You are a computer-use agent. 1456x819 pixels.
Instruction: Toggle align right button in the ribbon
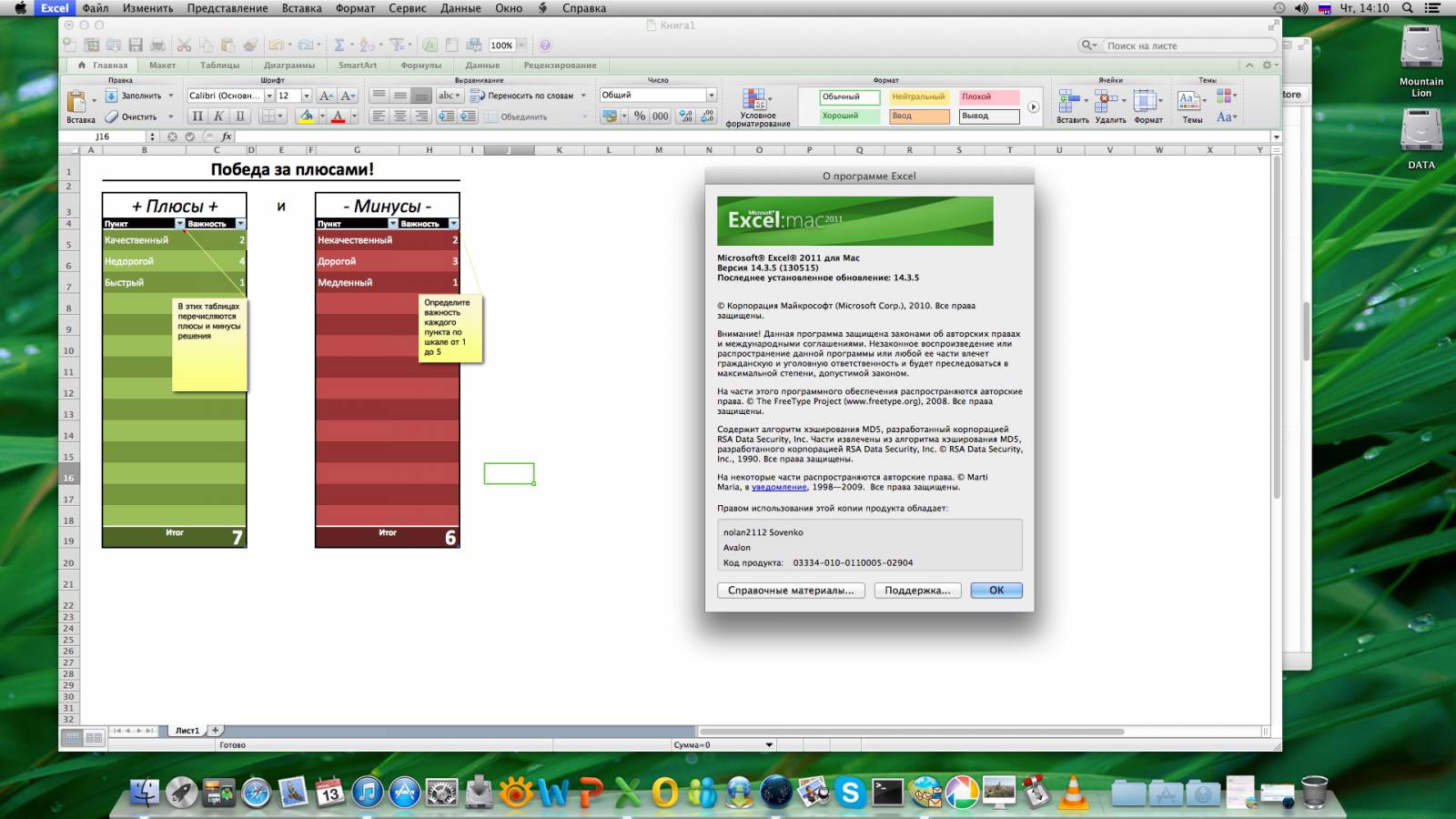421,116
